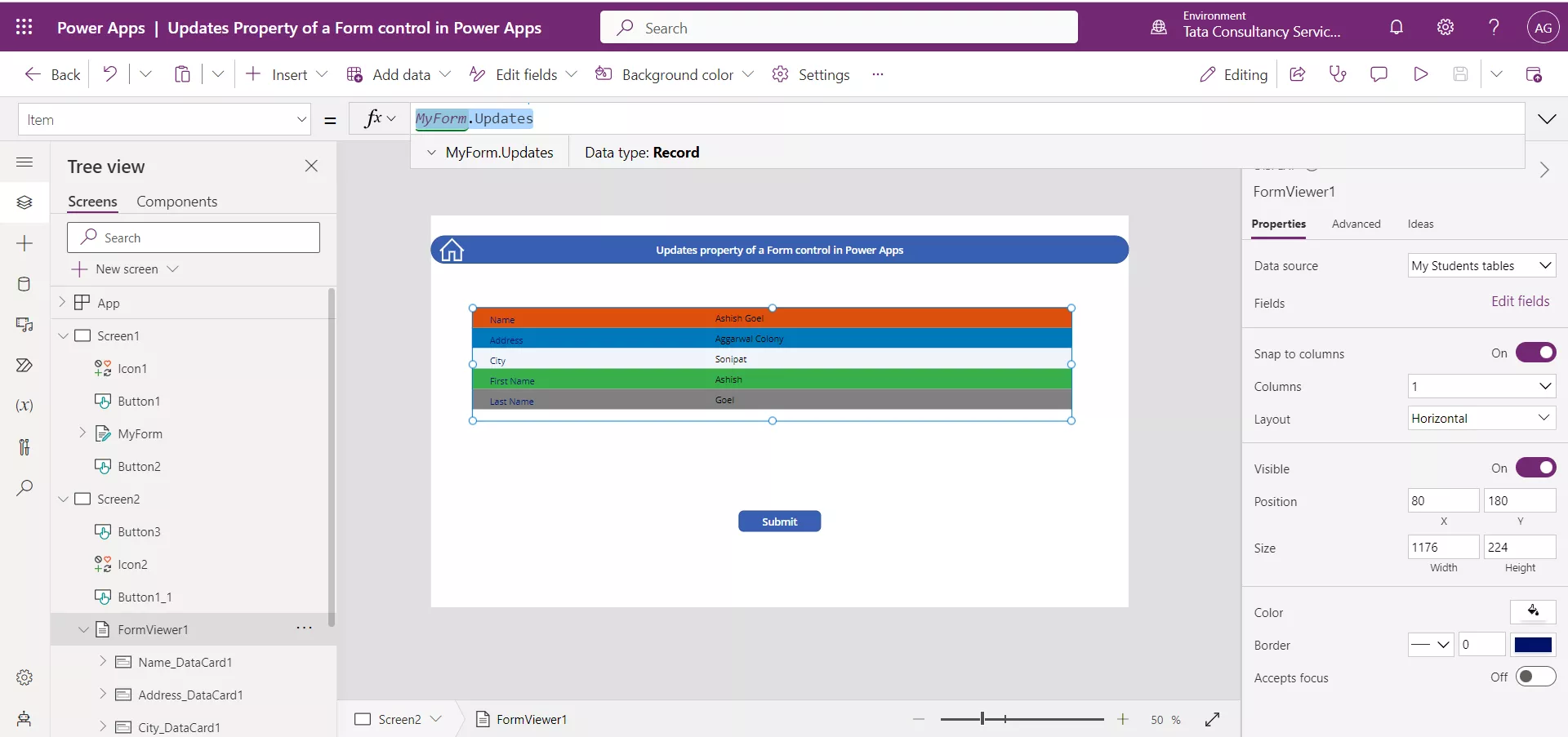Publish the app using the publish icon
The image size is (1568, 737).
coord(1534,73)
